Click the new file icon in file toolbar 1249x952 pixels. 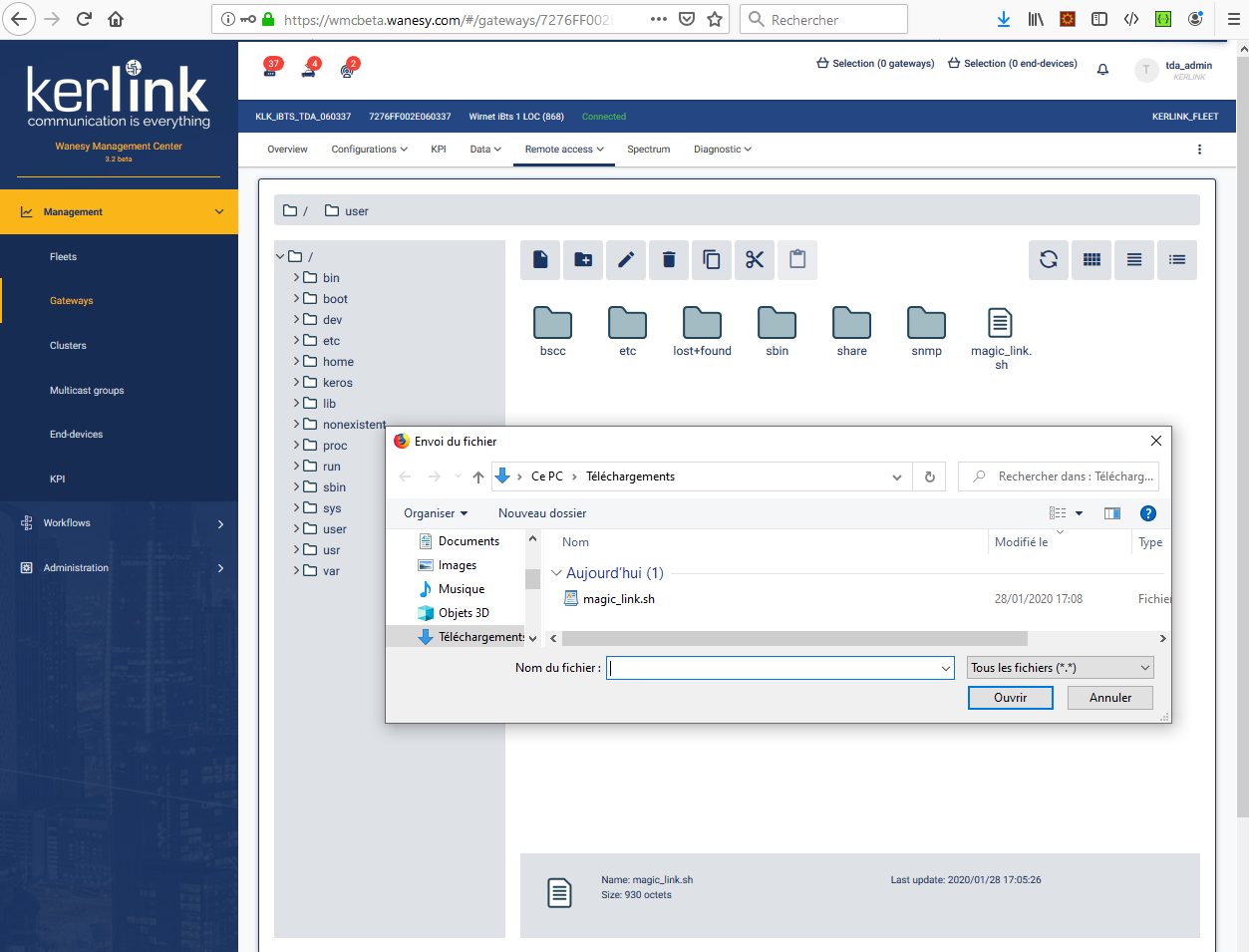[540, 260]
